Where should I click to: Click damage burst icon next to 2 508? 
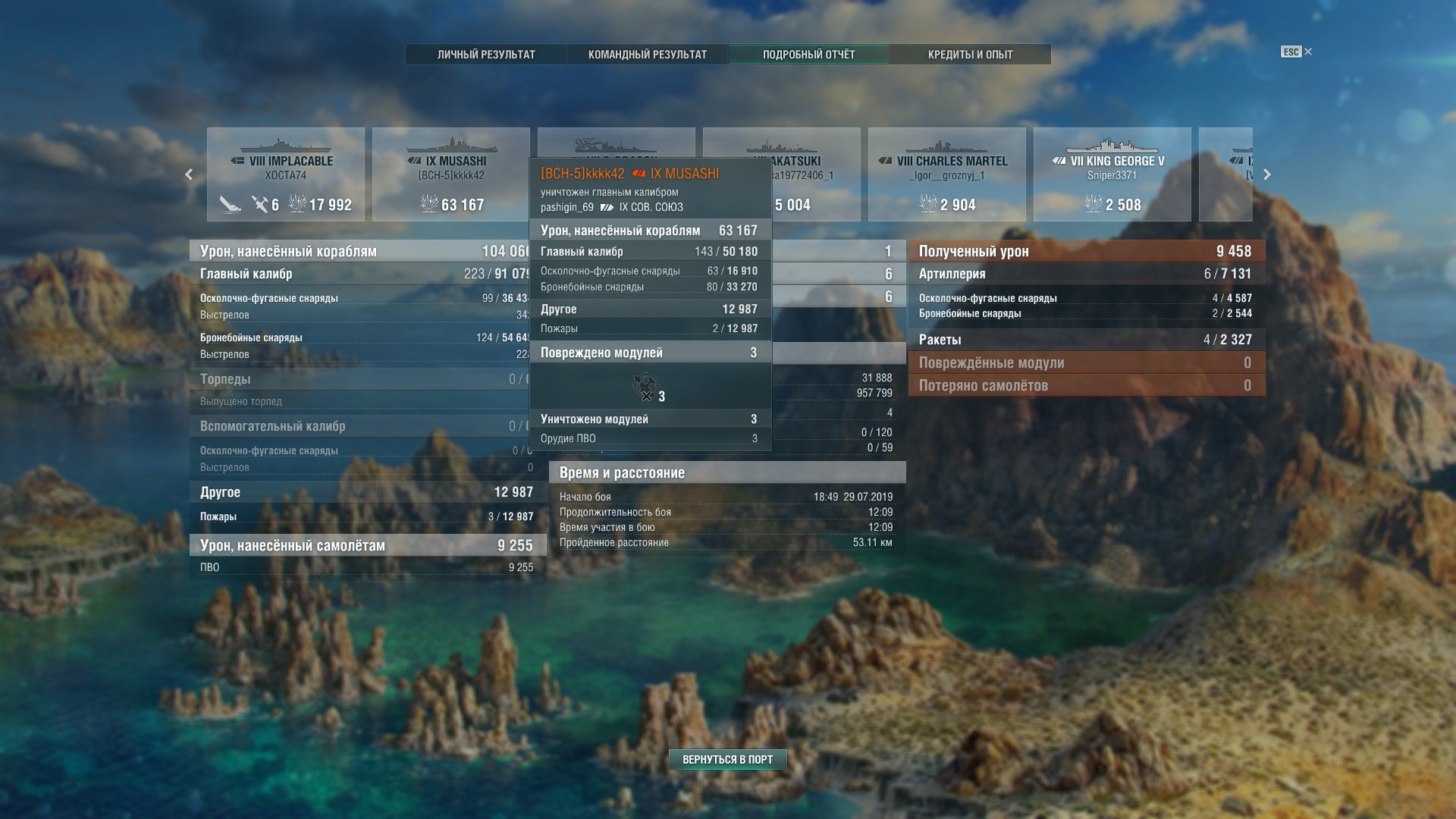click(1094, 204)
